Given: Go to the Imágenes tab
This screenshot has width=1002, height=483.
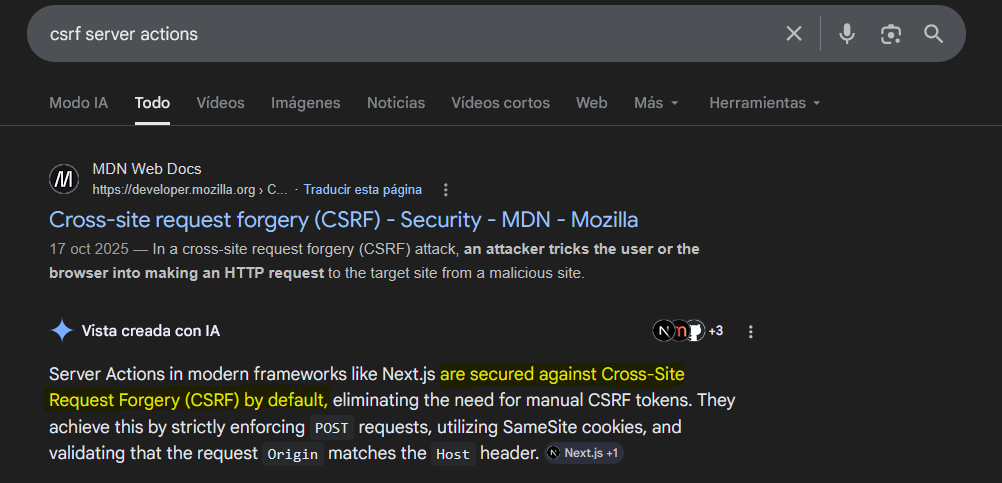Looking at the screenshot, I should click(x=305, y=103).
